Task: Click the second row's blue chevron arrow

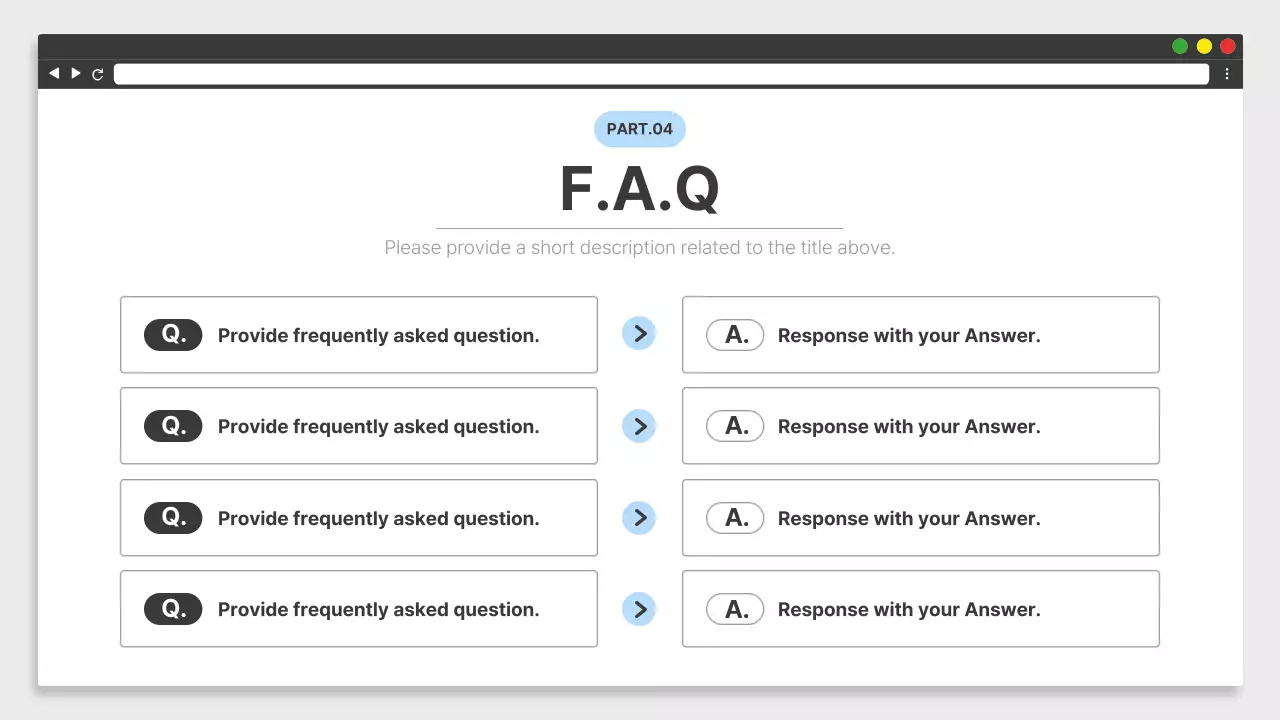Action: tap(639, 426)
